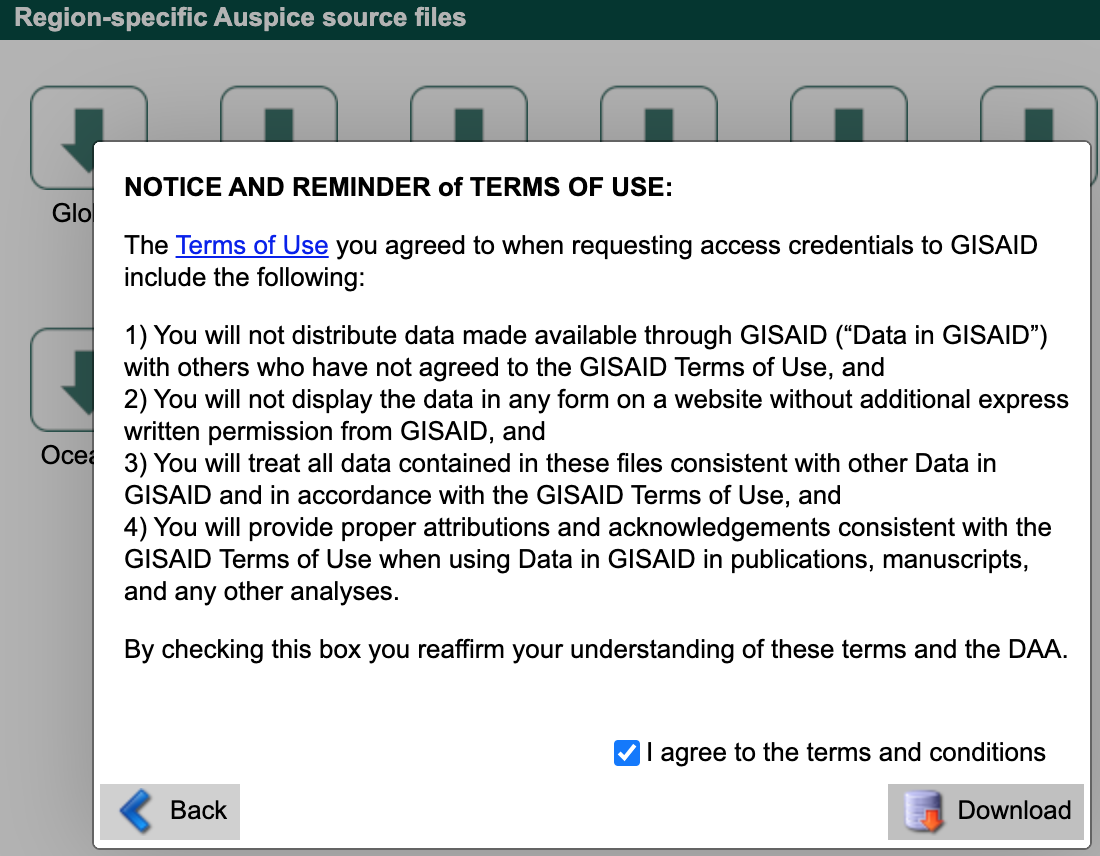Click the database download icon
This screenshot has width=1100, height=856.
924,811
